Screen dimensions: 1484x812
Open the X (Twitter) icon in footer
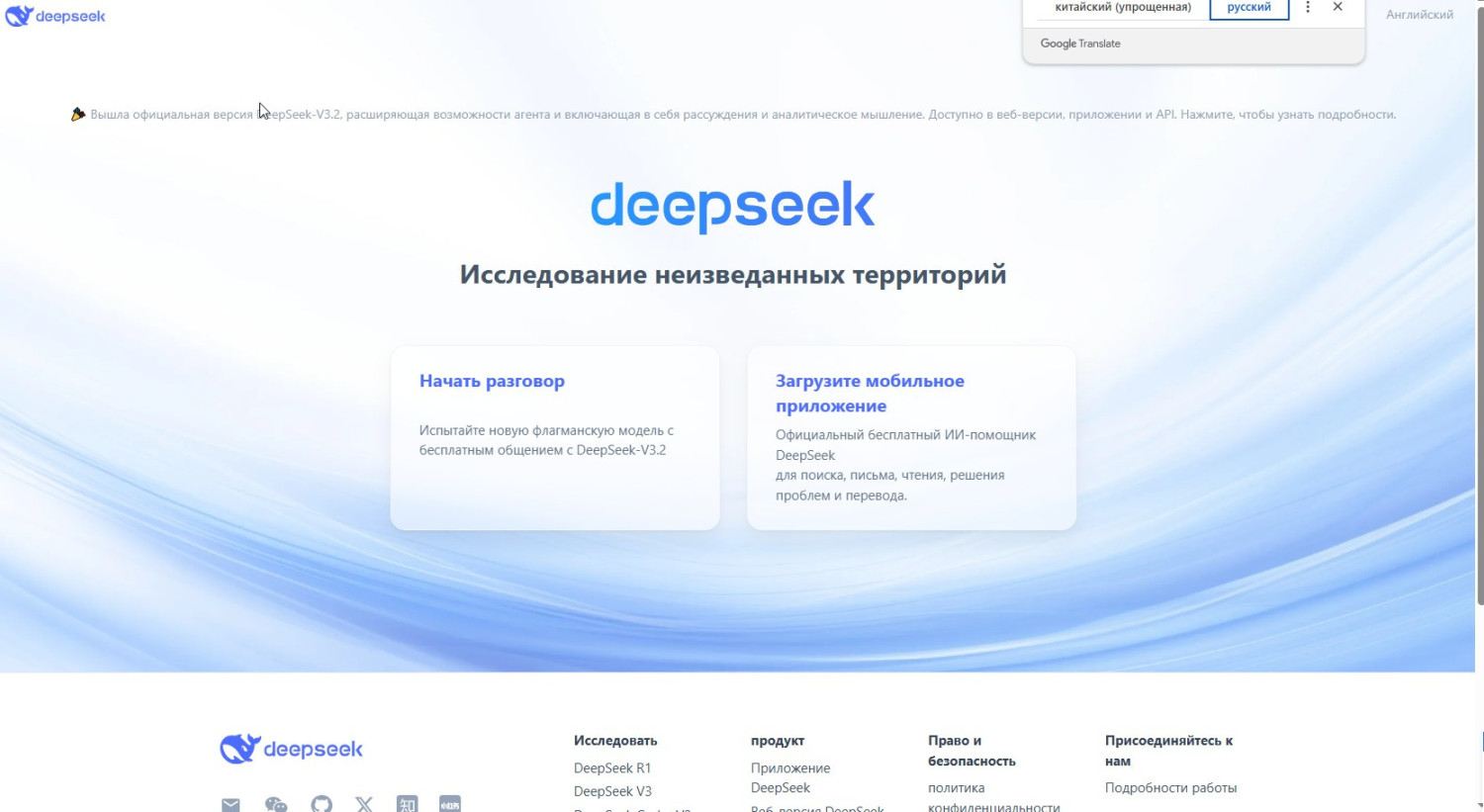pyautogui.click(x=364, y=804)
